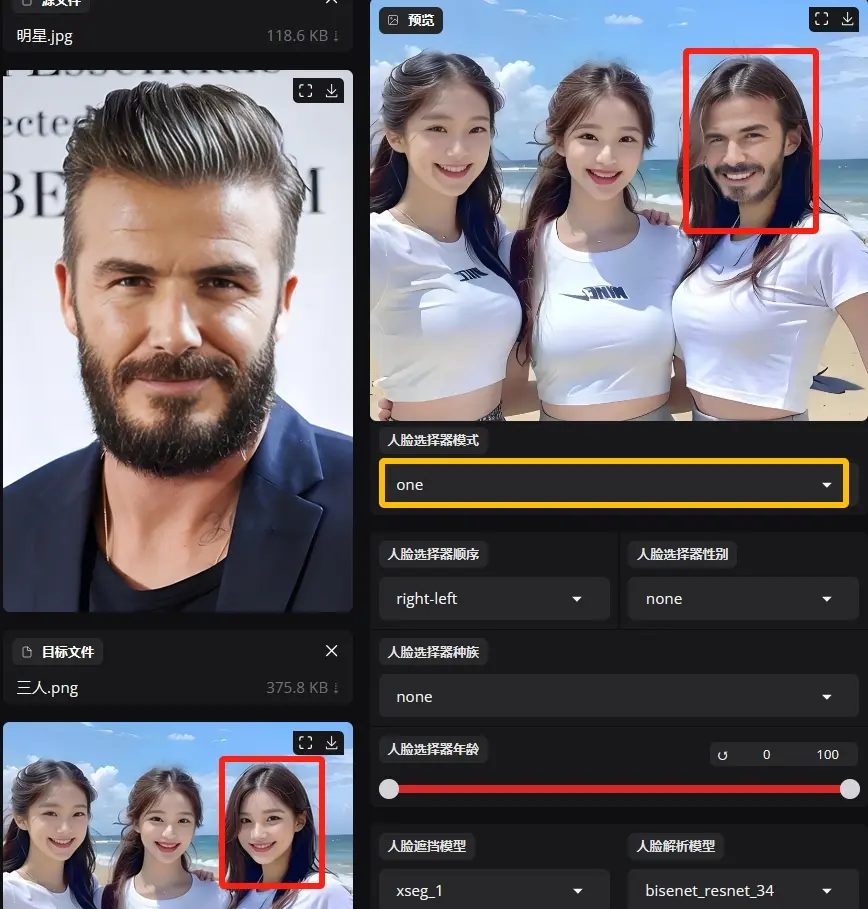
Task: Open the 人脸解析模型 bisenet_resnet_34 dropdown
Action: click(743, 890)
